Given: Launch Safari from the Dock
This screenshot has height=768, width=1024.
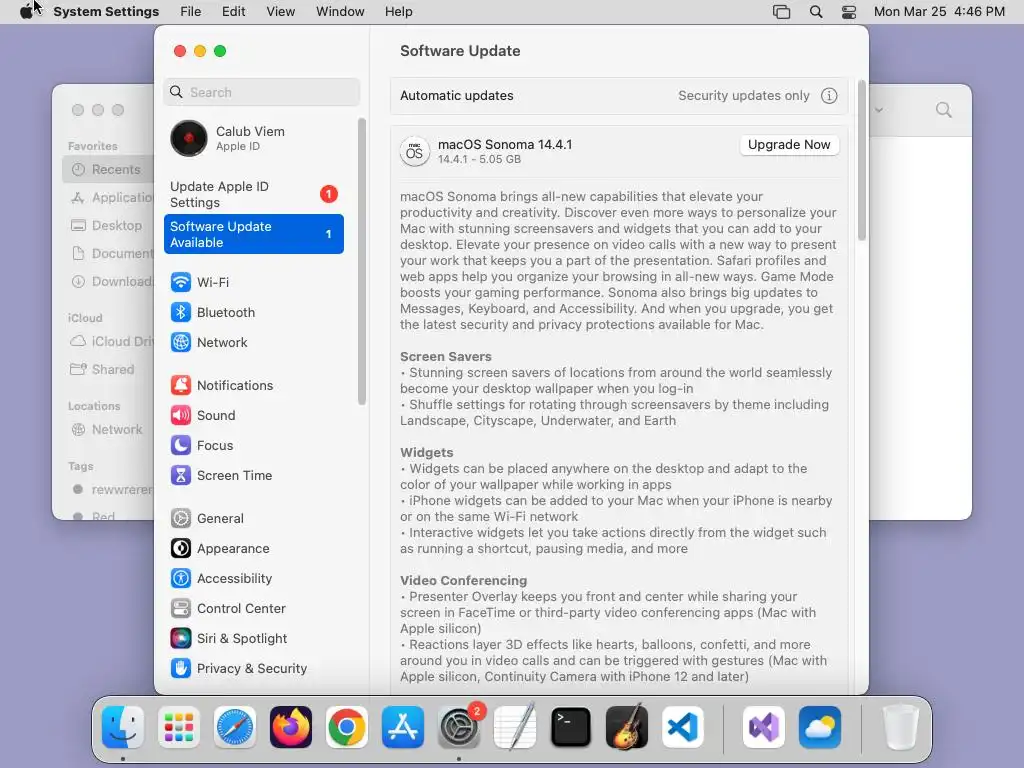Looking at the screenshot, I should click(234, 727).
